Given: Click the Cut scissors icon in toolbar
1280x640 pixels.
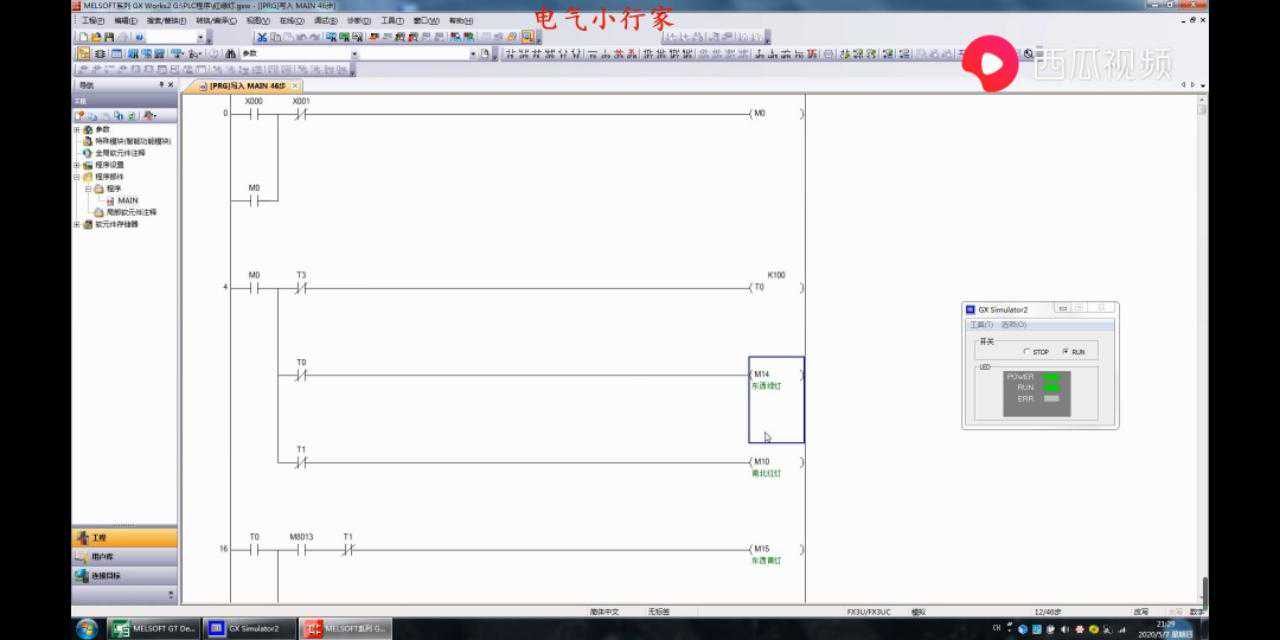Looking at the screenshot, I should tap(262, 37).
